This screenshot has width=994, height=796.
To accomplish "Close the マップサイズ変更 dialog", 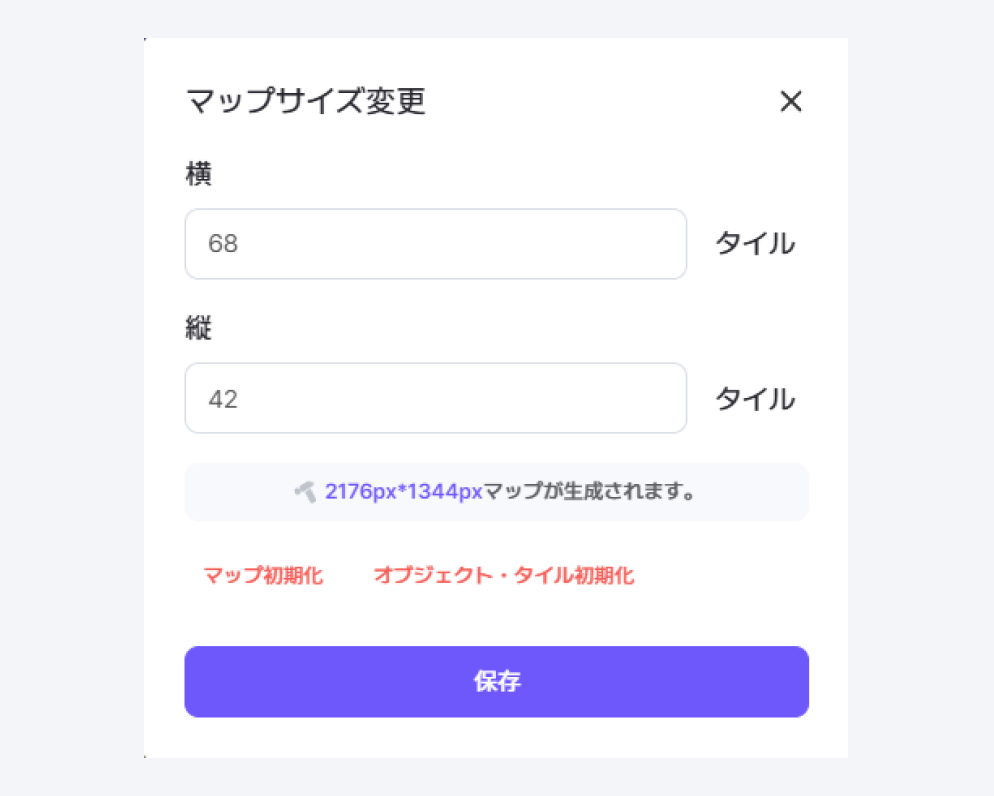I will point(791,101).
